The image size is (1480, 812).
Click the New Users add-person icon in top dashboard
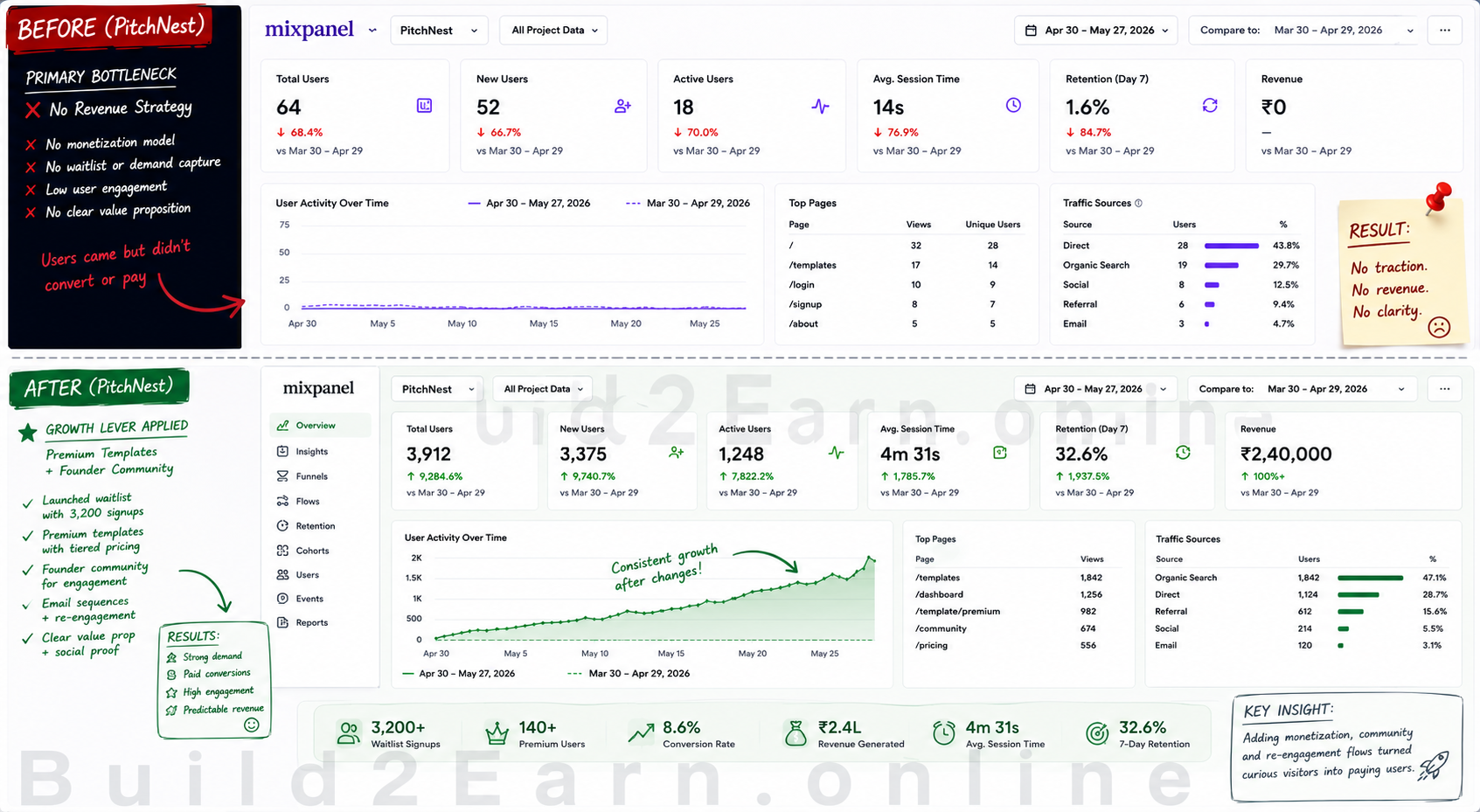coord(622,106)
